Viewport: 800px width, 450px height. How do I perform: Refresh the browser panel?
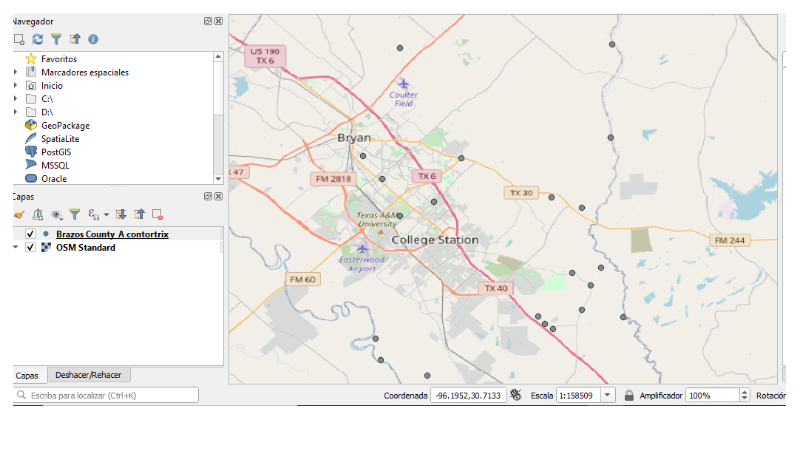coord(38,39)
